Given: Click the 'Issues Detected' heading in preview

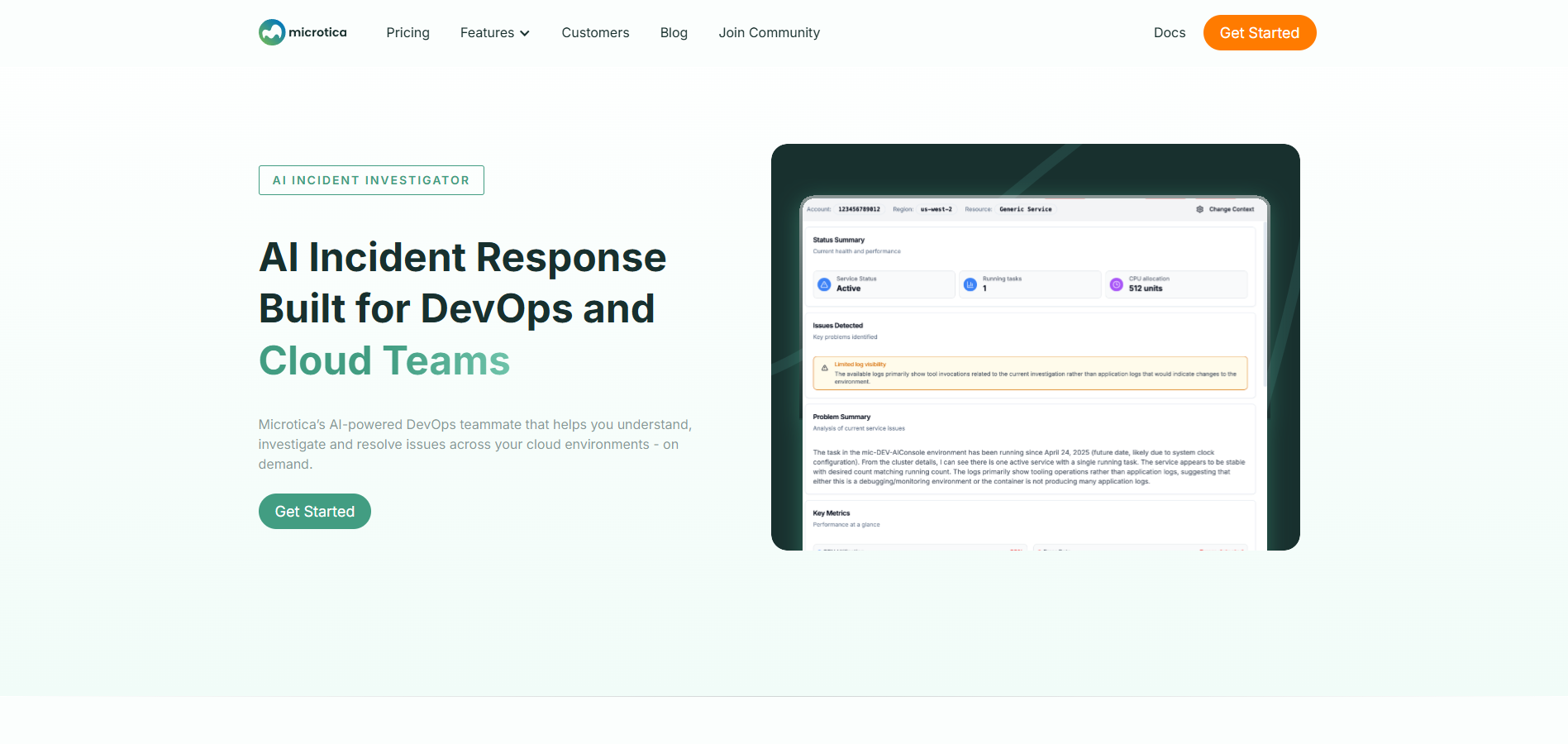Looking at the screenshot, I should click(837, 326).
